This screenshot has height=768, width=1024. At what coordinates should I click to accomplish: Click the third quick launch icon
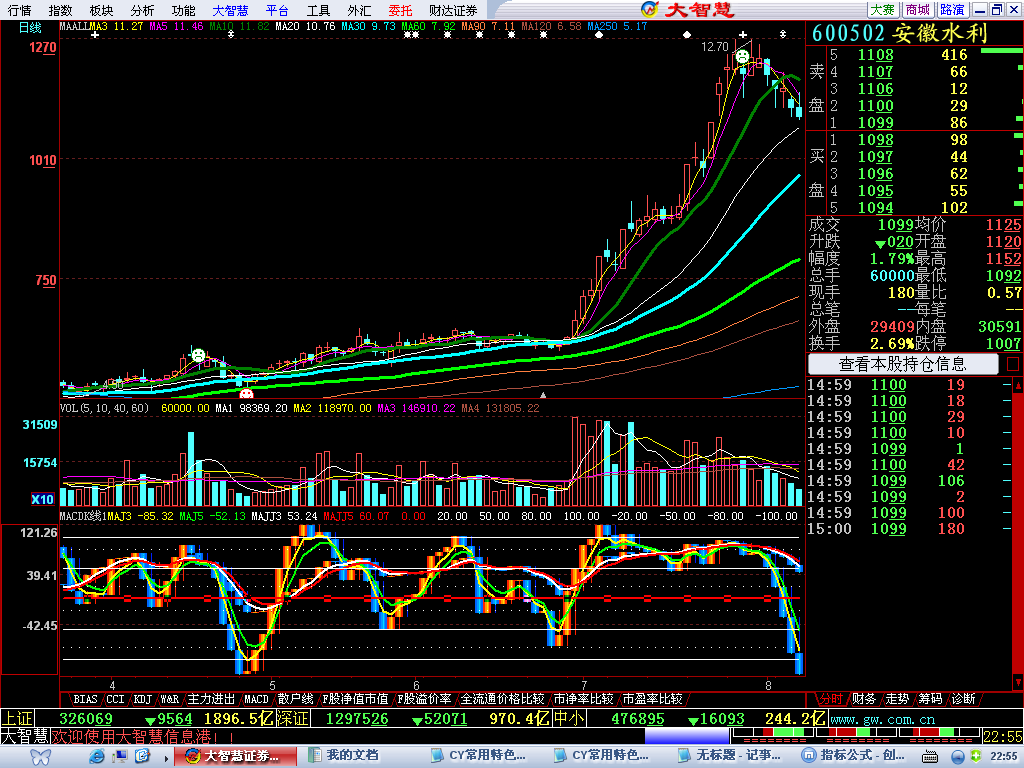(x=142, y=756)
